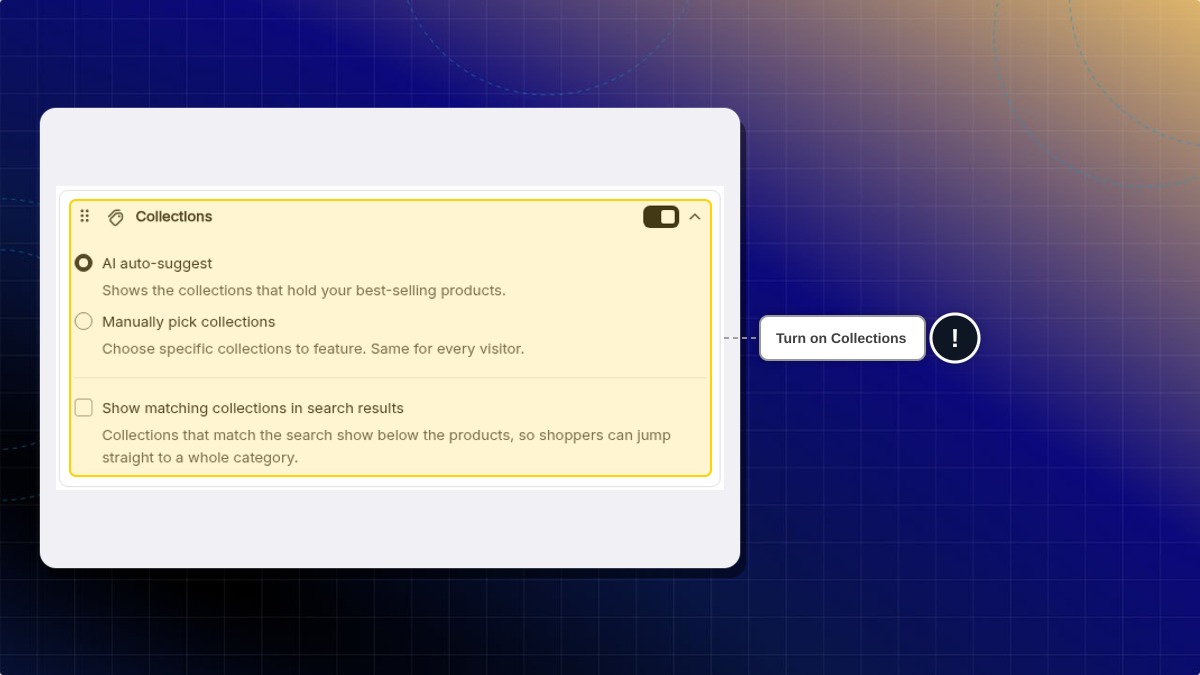
Task: Click 'Choose specific collections to feature' description
Action: (x=313, y=348)
